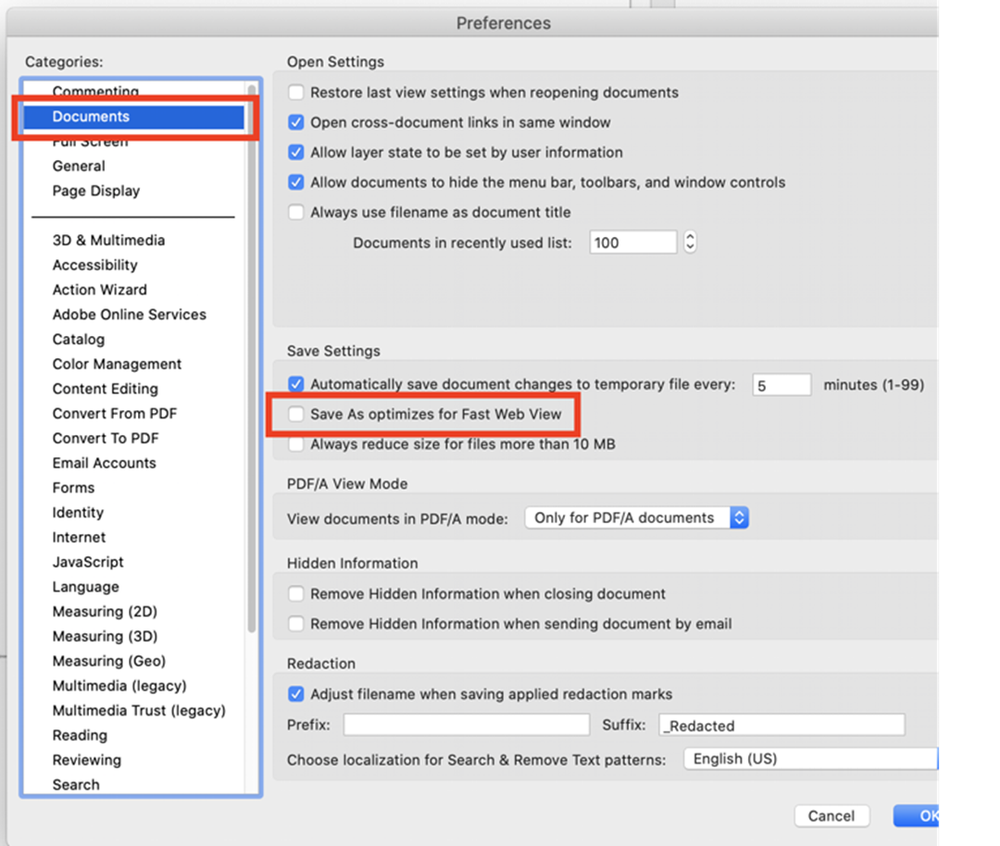Uncheck Open cross-document links in same window
The image size is (1000, 846).
click(x=296, y=123)
